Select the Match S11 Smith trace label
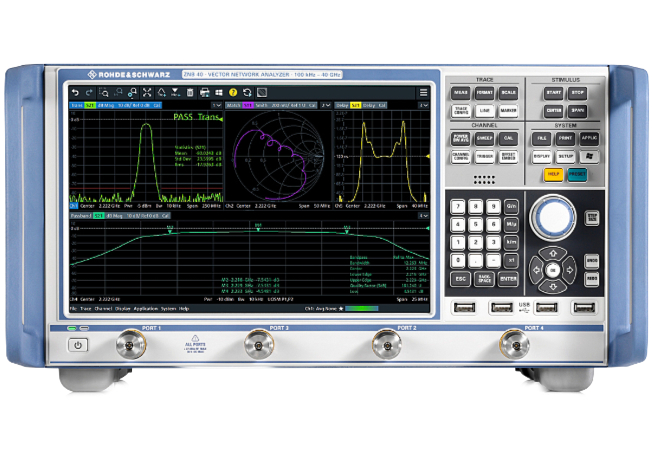This screenshot has height=455, width=652. click(x=271, y=105)
